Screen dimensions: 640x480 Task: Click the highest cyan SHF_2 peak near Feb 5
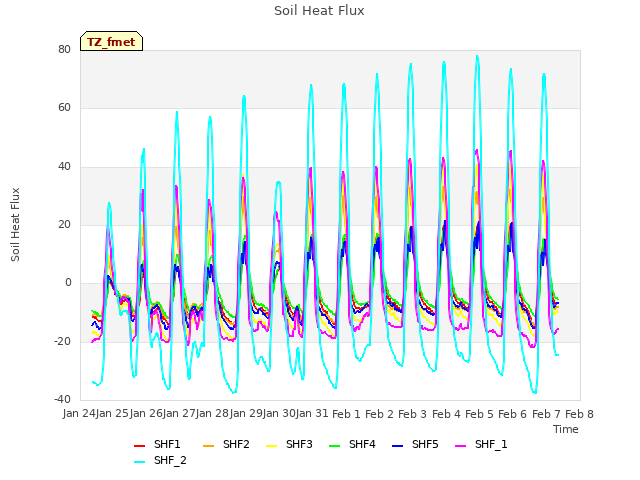477,57
